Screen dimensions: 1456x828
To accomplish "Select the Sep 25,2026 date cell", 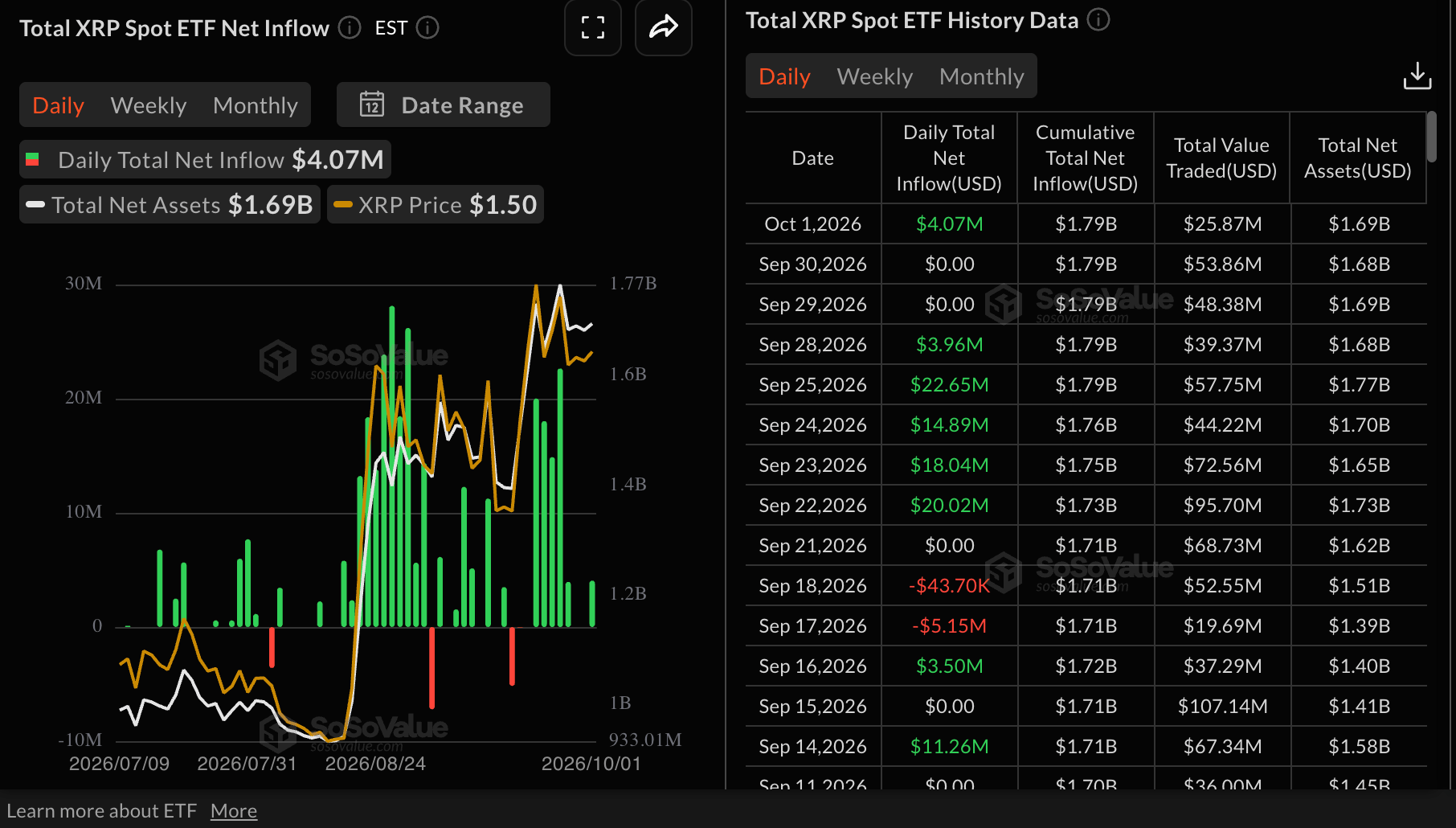I will (812, 384).
